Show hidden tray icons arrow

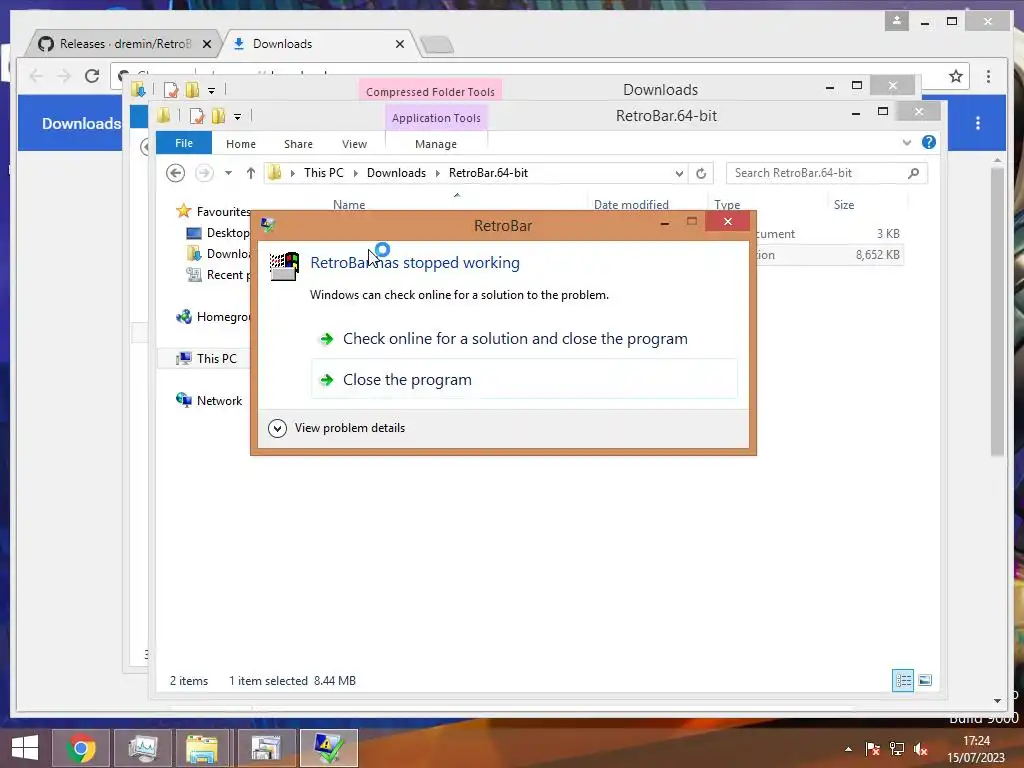tap(848, 749)
